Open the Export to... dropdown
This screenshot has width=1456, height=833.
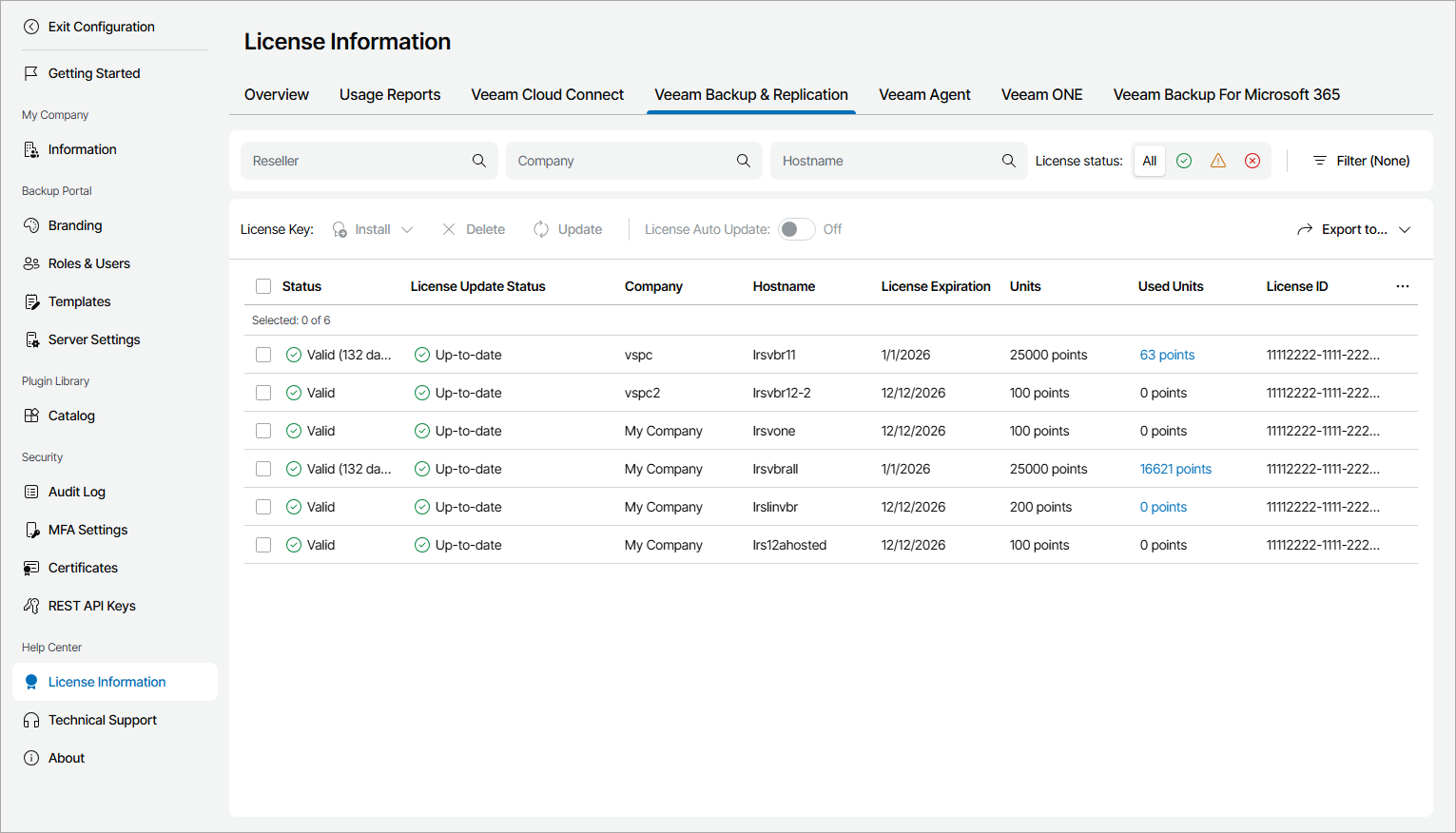coord(1354,229)
